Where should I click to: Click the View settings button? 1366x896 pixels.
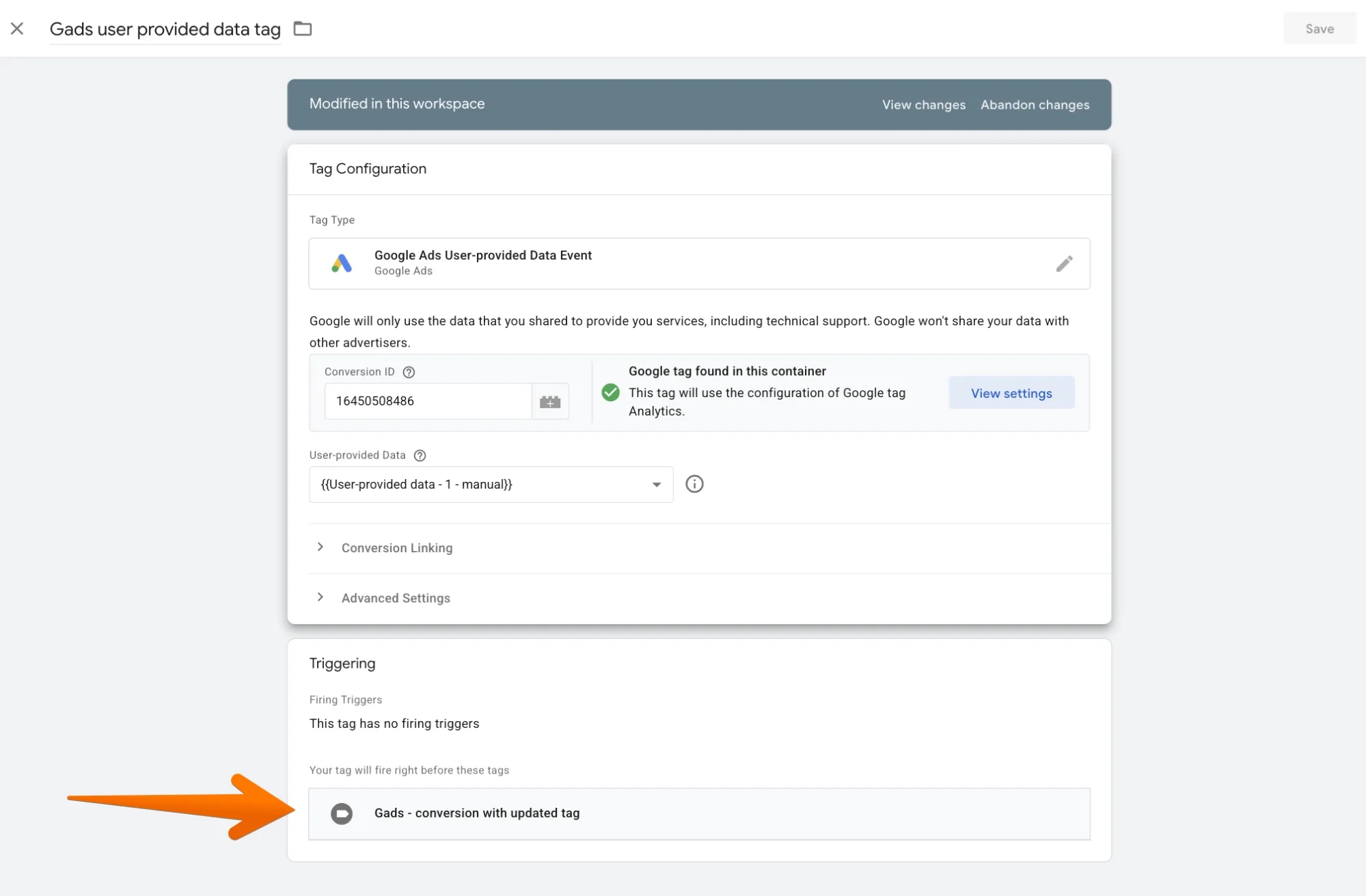pos(1011,393)
